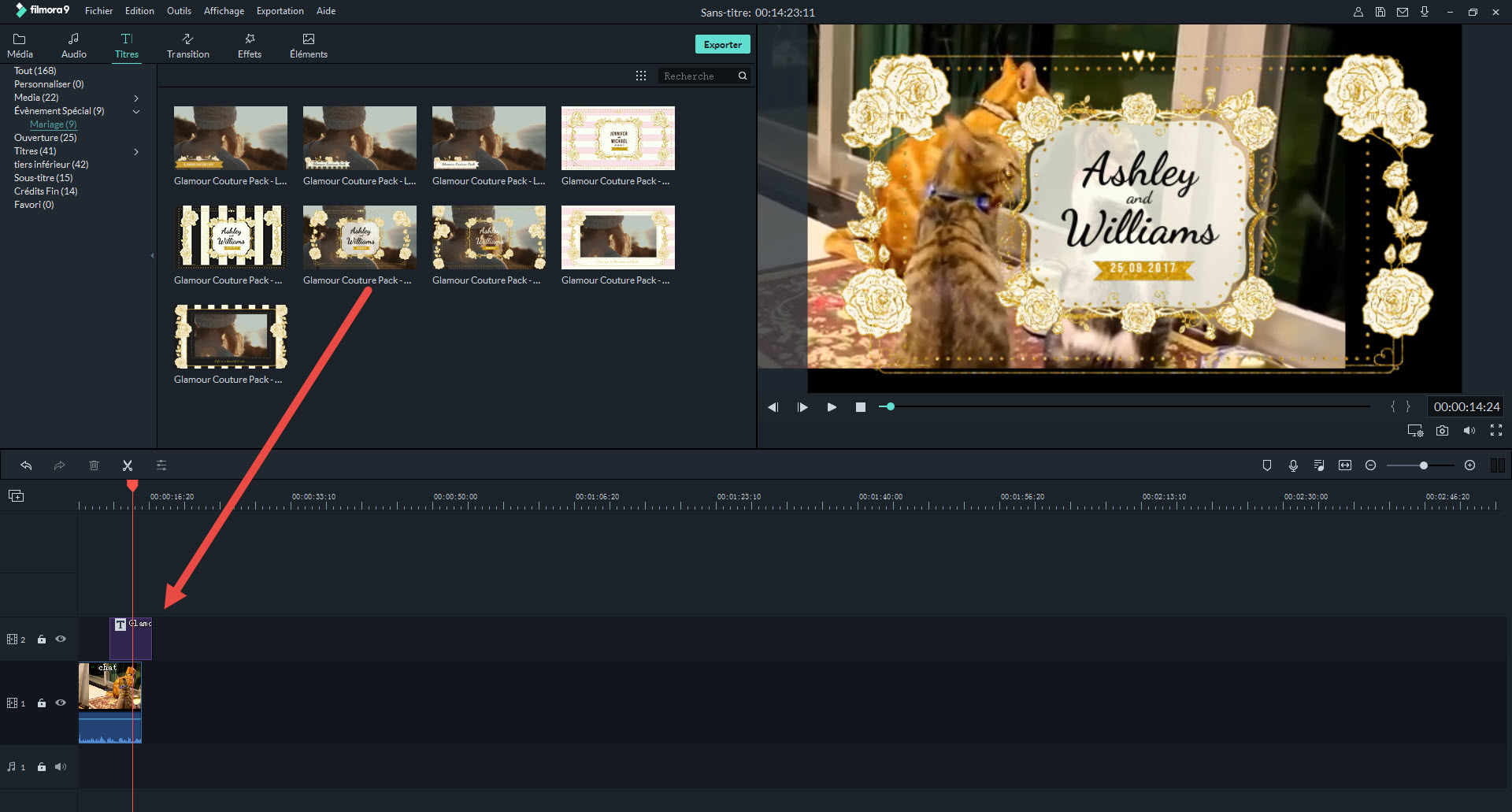1512x812 pixels.
Task: Select the pink striped Jennifer Michael title thumbnail
Action: click(618, 138)
